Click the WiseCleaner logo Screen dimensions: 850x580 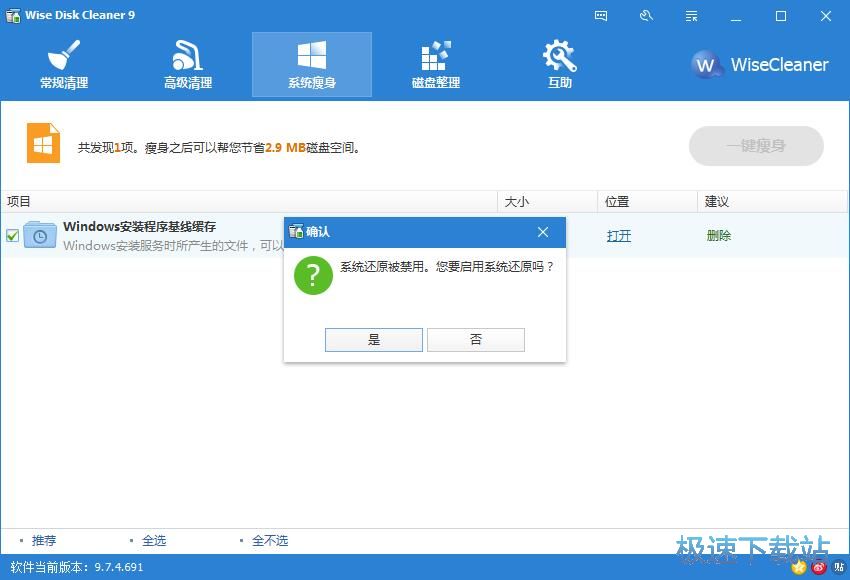coord(759,65)
